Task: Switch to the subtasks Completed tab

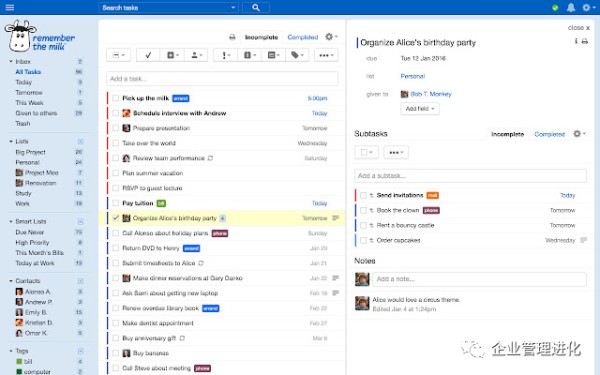Action: tap(549, 134)
